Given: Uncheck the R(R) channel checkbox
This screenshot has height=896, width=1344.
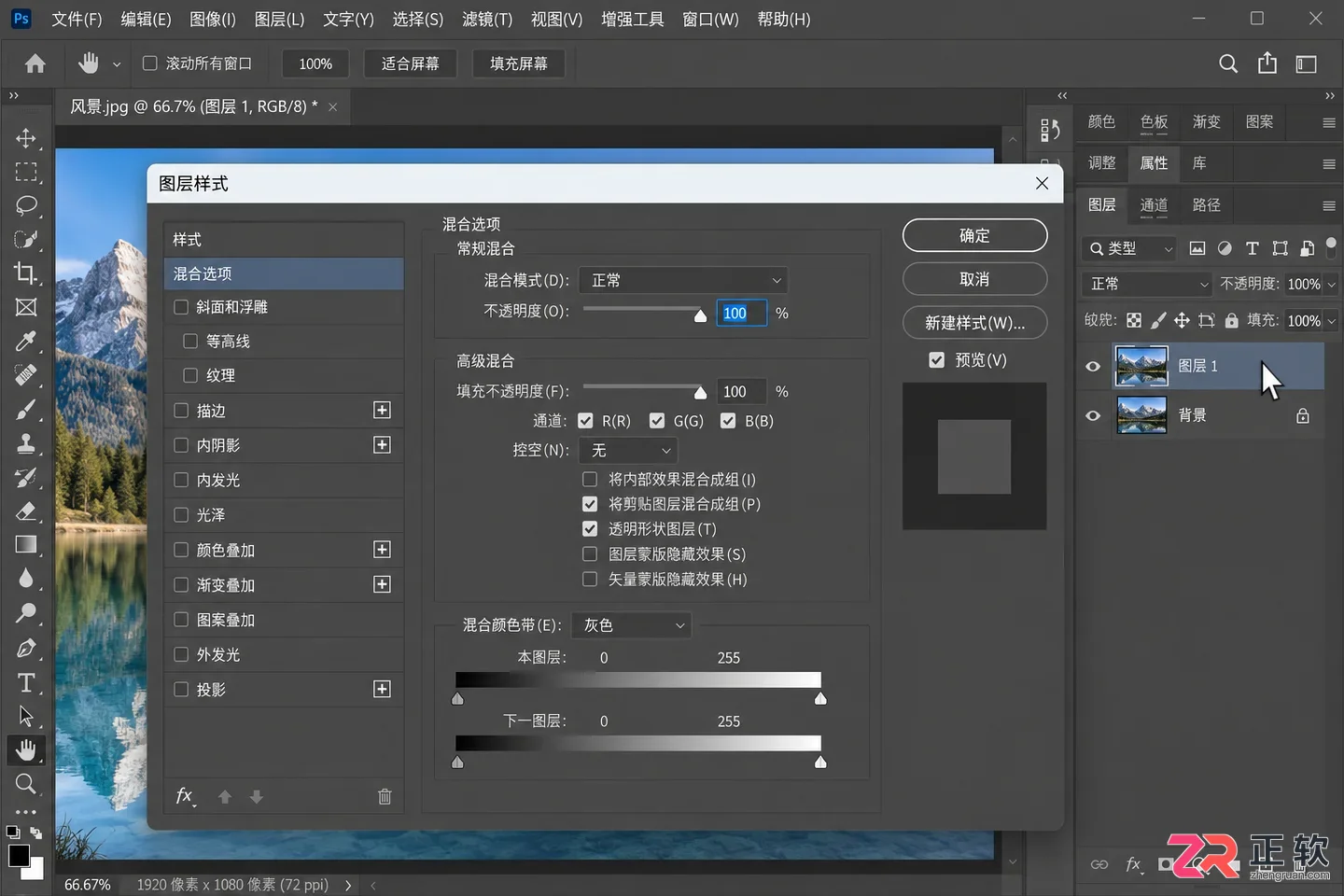Looking at the screenshot, I should click(586, 421).
